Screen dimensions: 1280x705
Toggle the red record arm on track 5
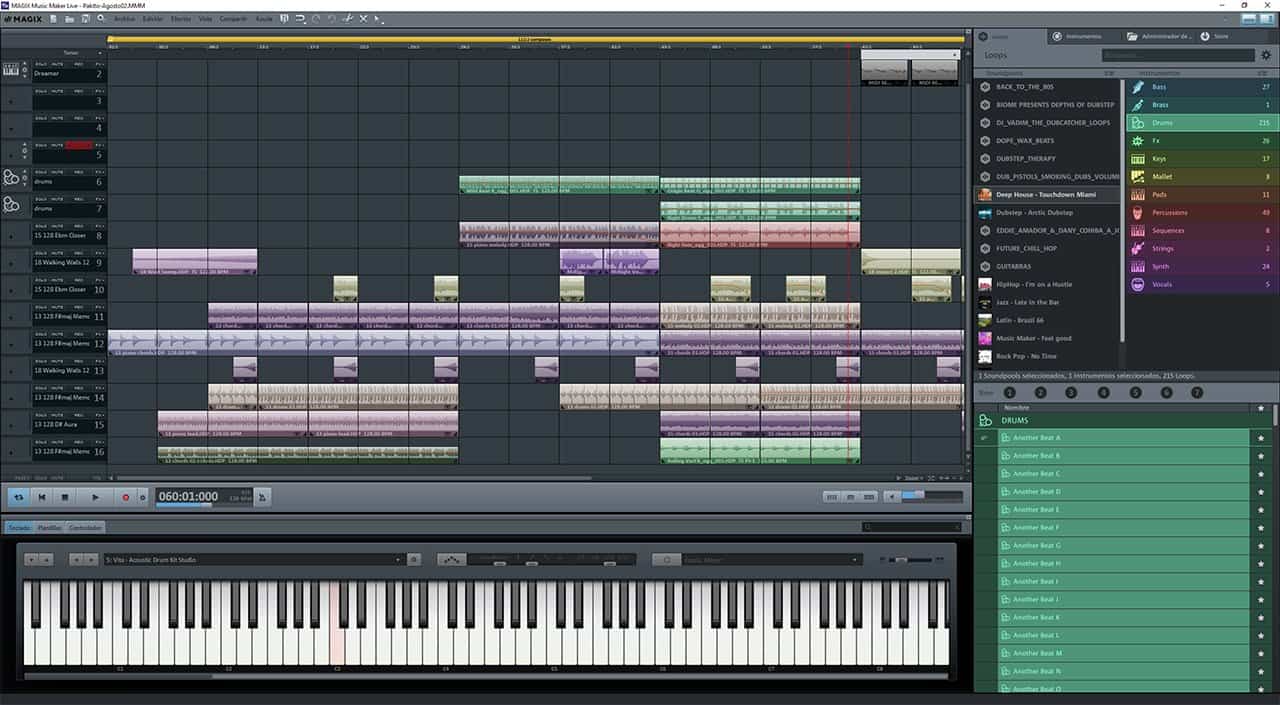tap(79, 145)
